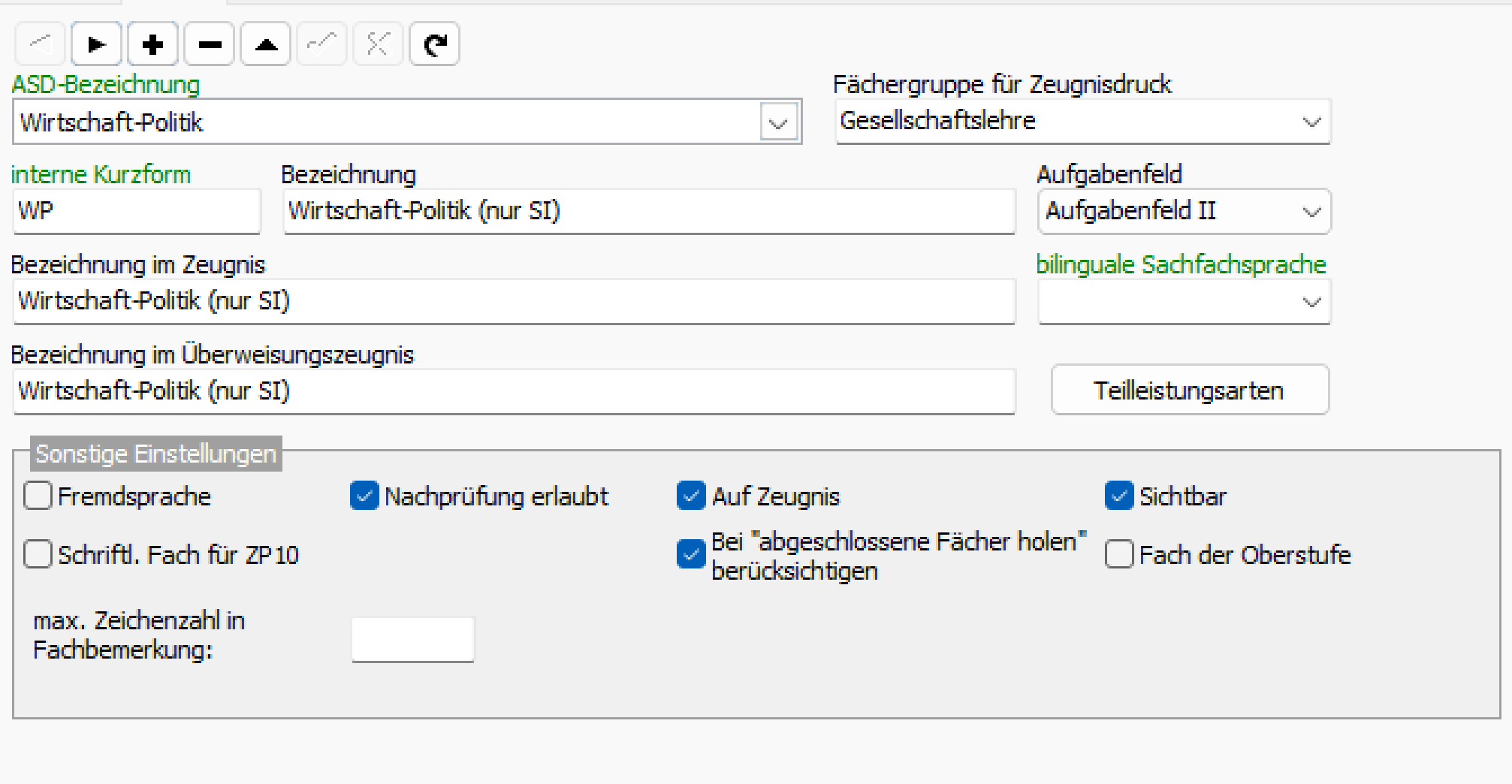Click max. Zeichenzahl in Fachbemerkung field
The height and width of the screenshot is (784, 1512).
point(413,640)
